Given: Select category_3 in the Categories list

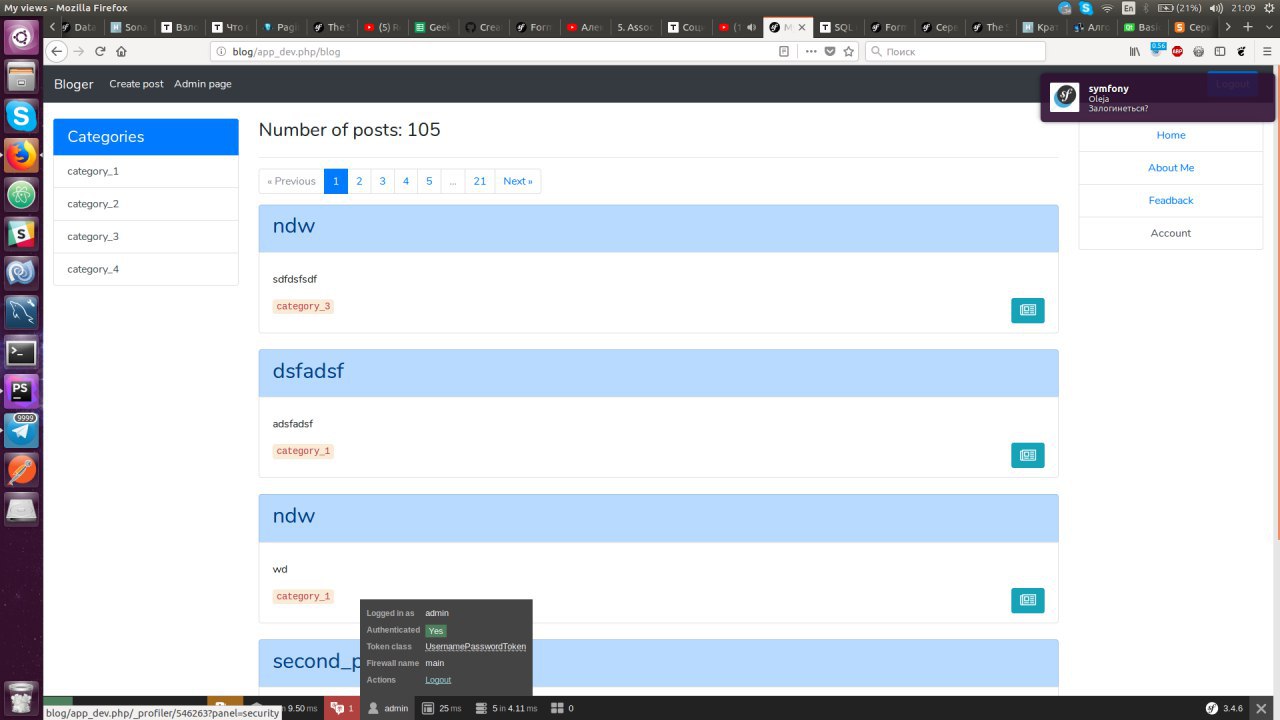Looking at the screenshot, I should tap(146, 237).
